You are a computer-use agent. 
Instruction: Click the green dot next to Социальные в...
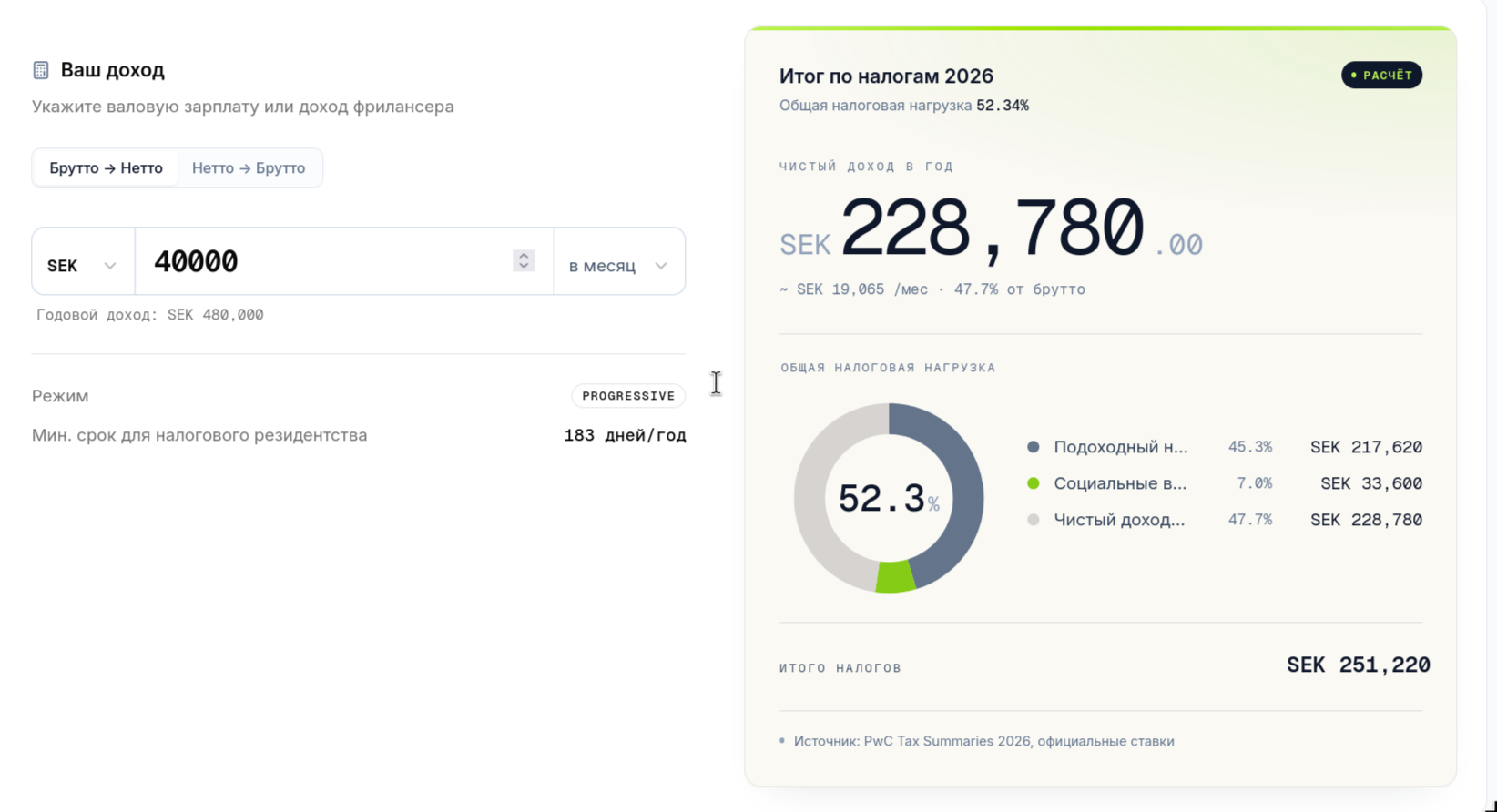(x=1033, y=483)
